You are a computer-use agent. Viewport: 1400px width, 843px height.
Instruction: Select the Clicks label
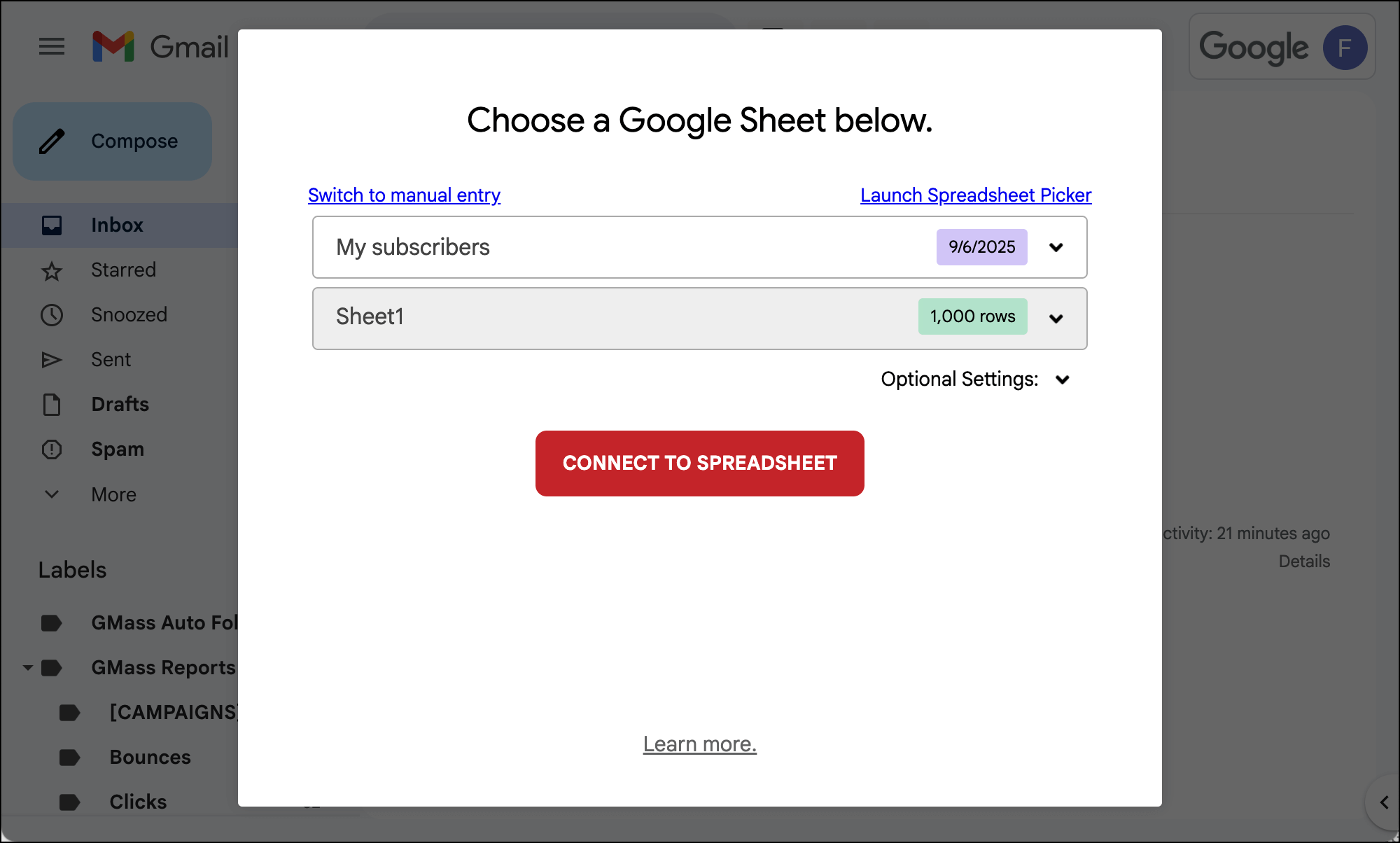pos(138,802)
